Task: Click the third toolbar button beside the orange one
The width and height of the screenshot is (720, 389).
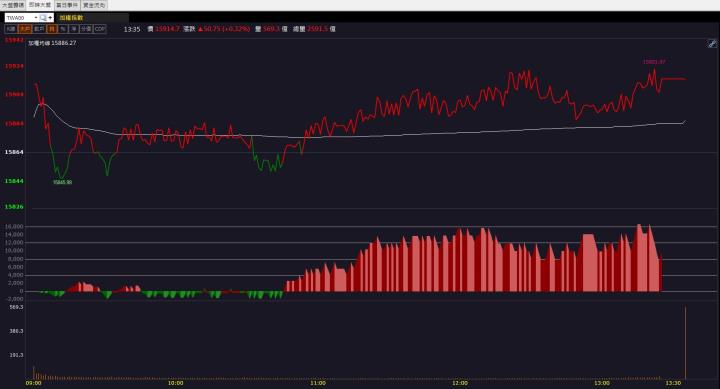Action: pos(39,28)
